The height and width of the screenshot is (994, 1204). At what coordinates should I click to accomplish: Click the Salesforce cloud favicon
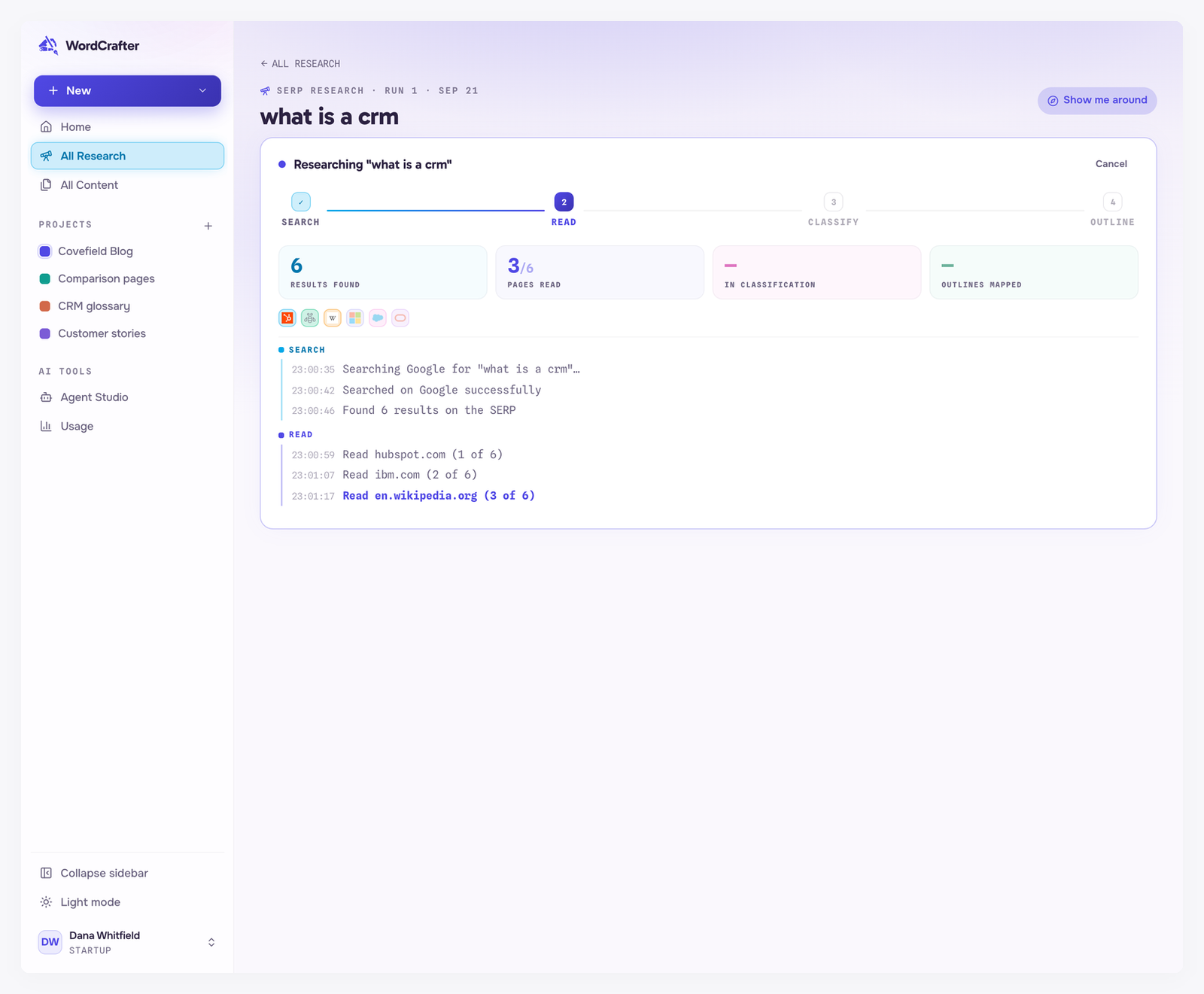[378, 318]
